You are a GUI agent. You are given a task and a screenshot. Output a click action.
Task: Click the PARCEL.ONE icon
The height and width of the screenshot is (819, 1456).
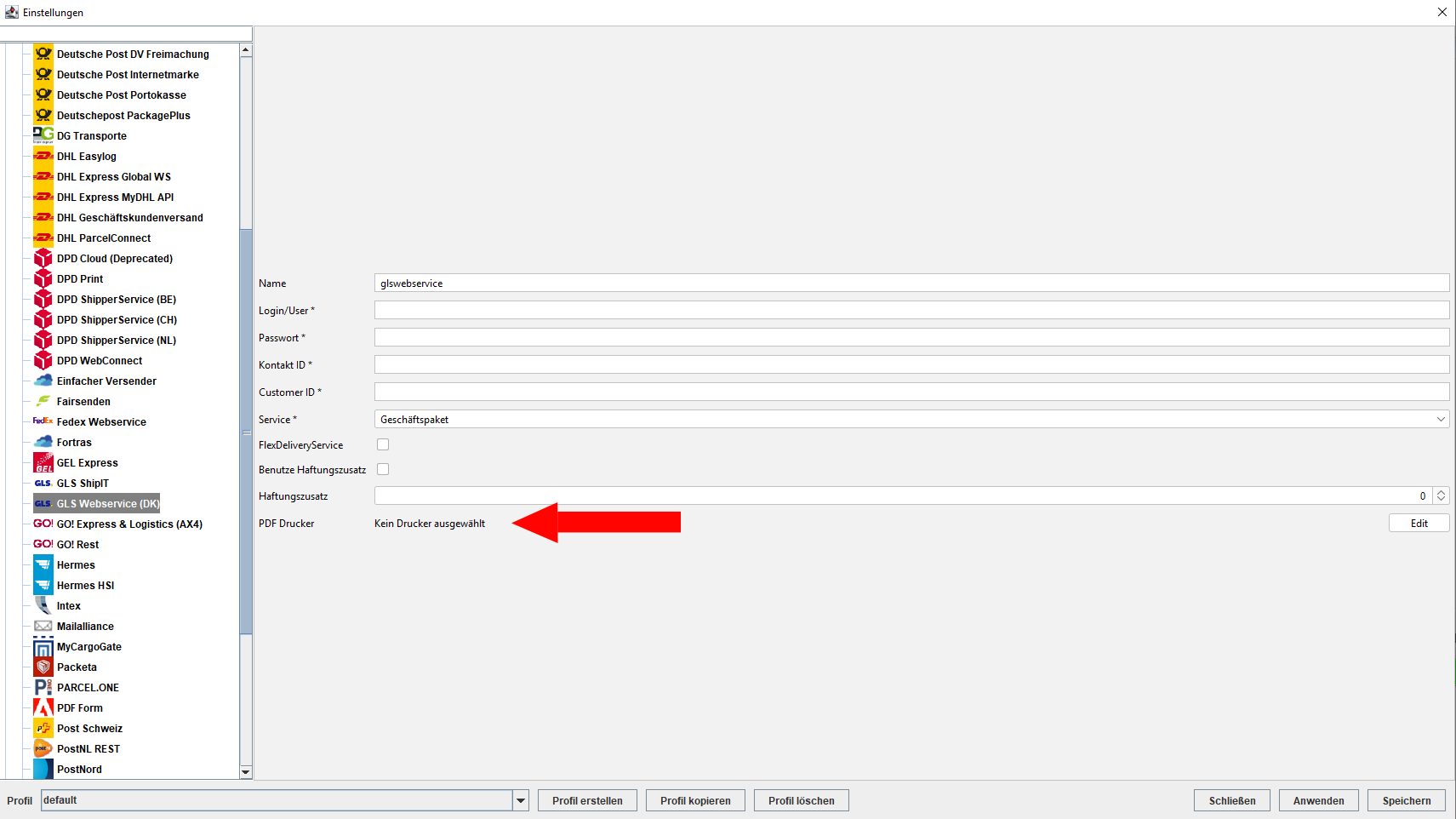pyautogui.click(x=43, y=687)
